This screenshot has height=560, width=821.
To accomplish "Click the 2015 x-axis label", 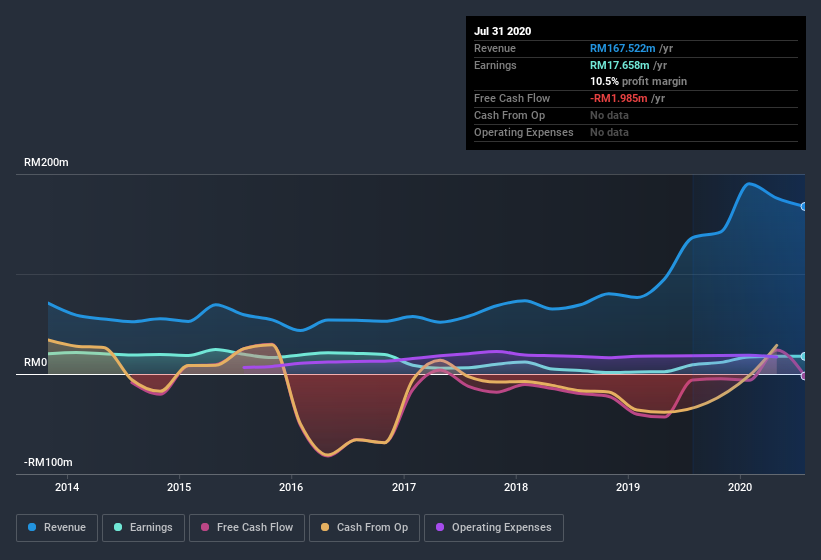I will [179, 487].
